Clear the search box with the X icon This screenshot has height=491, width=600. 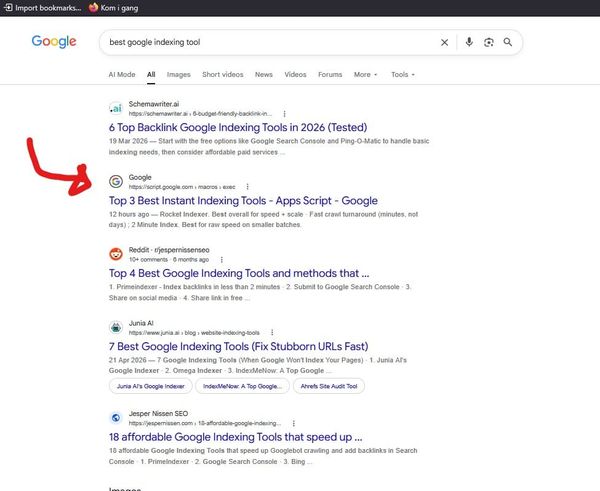(444, 42)
